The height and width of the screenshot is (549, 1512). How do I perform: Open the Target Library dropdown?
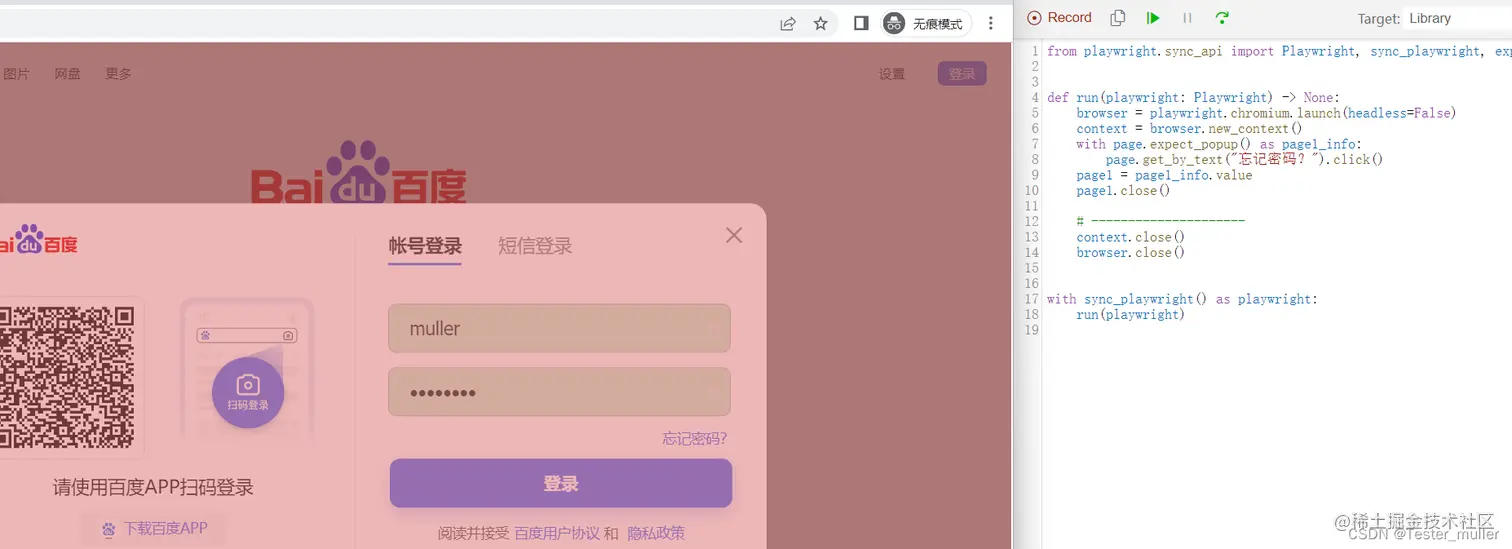[x=1456, y=18]
